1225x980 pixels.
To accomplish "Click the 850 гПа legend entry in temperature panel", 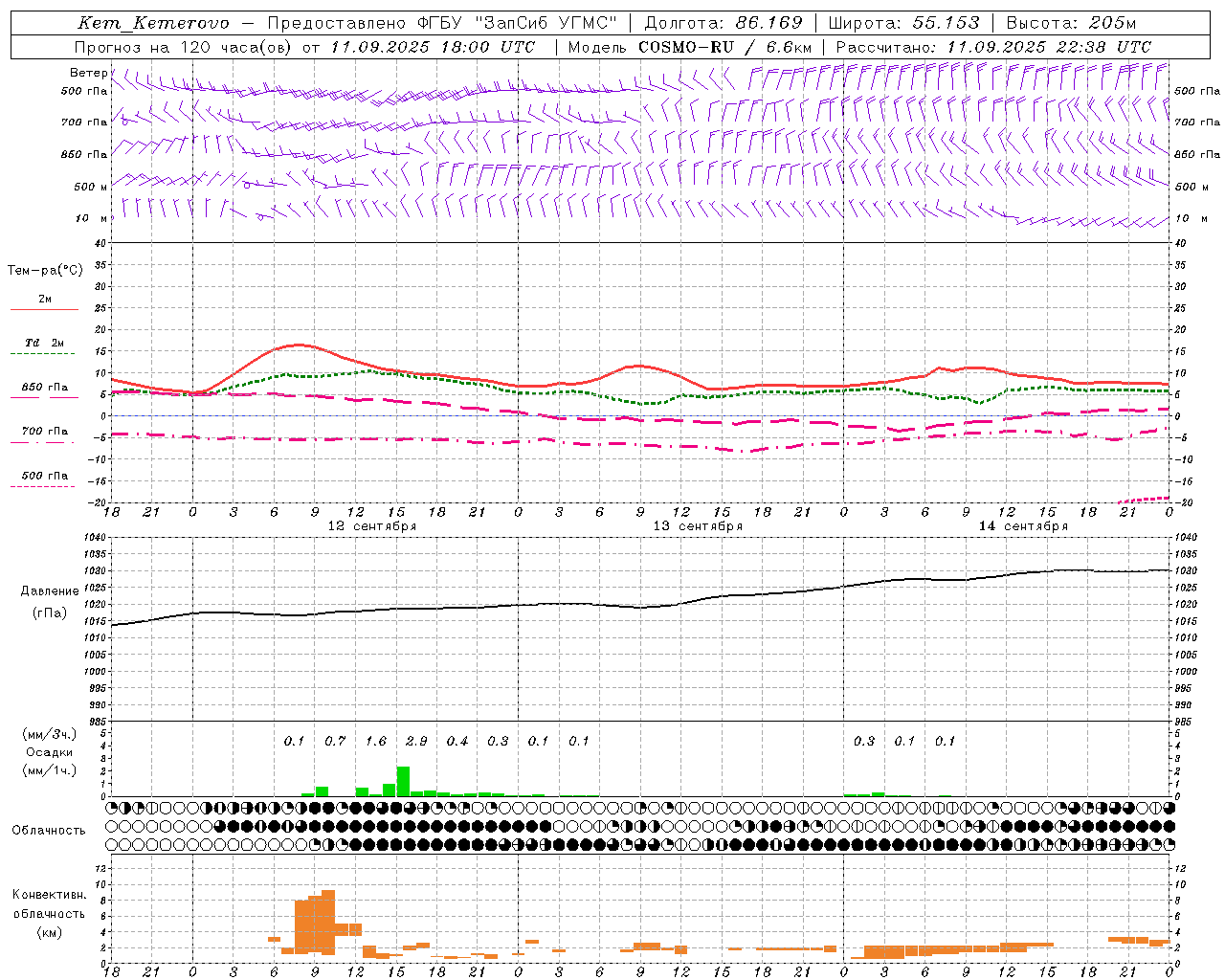I will point(45,388).
